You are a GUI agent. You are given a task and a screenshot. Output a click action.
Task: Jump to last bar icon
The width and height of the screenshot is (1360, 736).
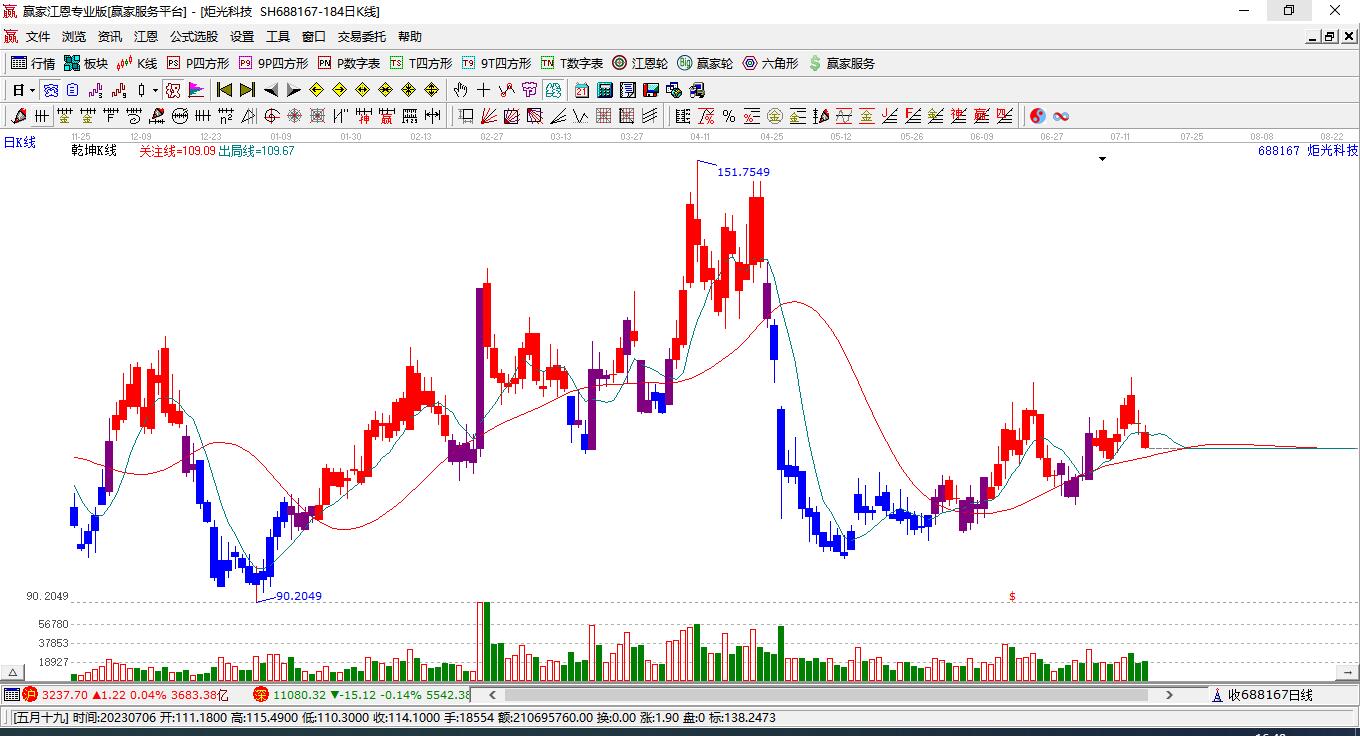point(247,90)
